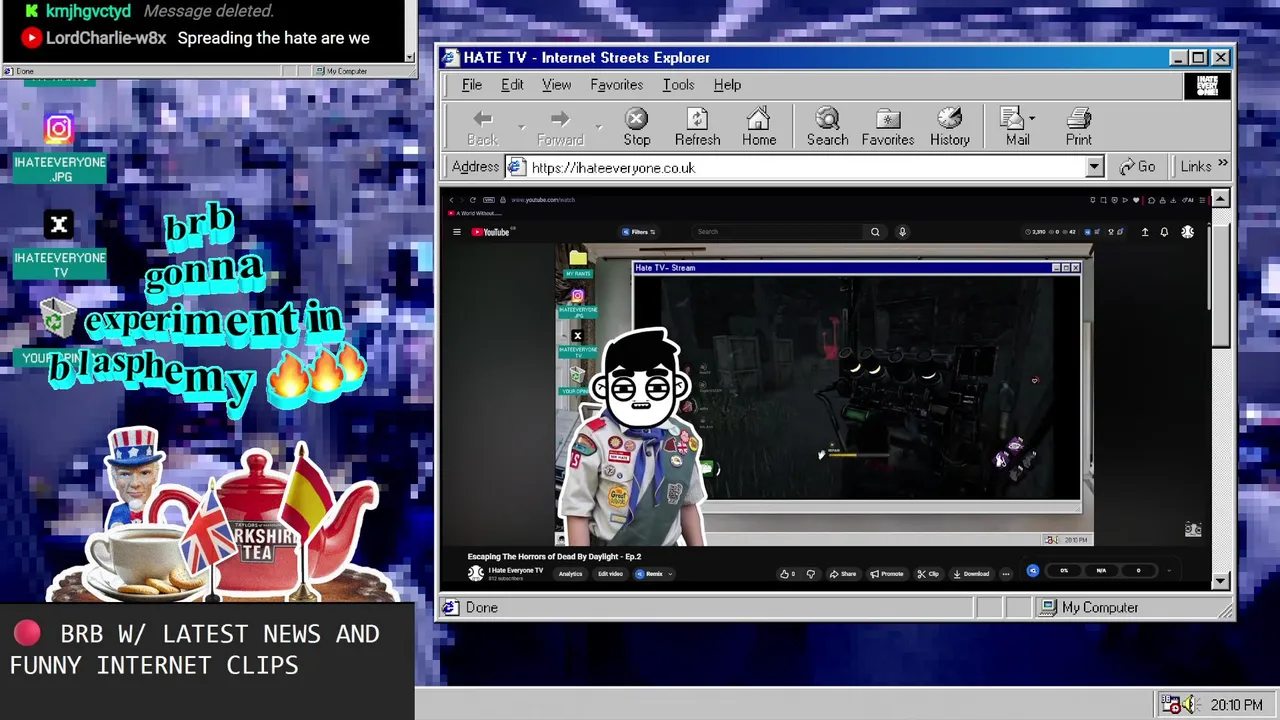Open the video more actions ellipsis
The height and width of the screenshot is (720, 1280).
pyautogui.click(x=1006, y=574)
